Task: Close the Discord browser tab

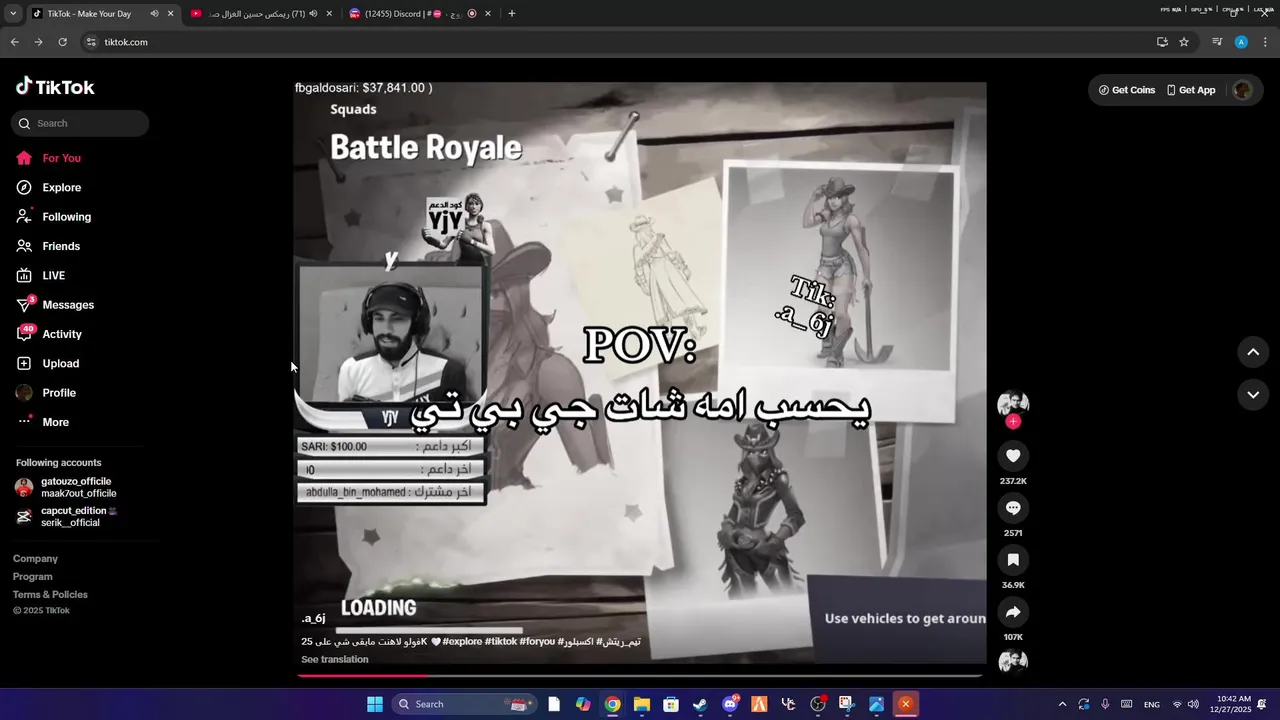Action: pyautogui.click(x=488, y=14)
